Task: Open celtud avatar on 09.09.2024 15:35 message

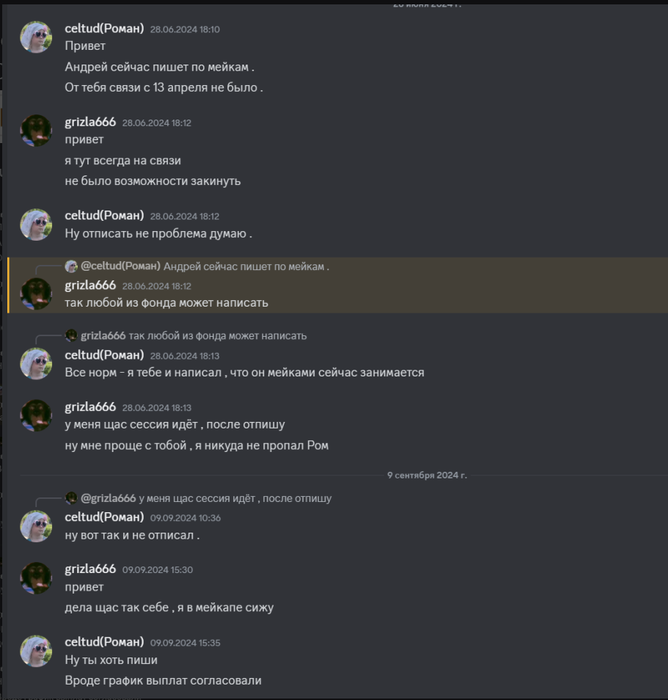Action: coord(36,651)
